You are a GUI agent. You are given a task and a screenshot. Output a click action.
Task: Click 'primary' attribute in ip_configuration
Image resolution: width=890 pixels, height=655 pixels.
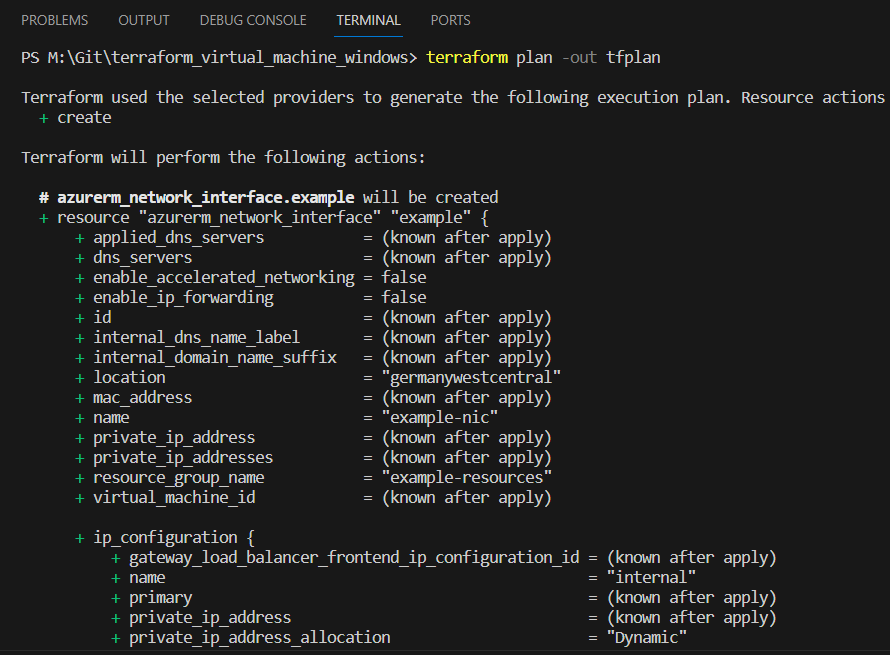click(x=161, y=598)
